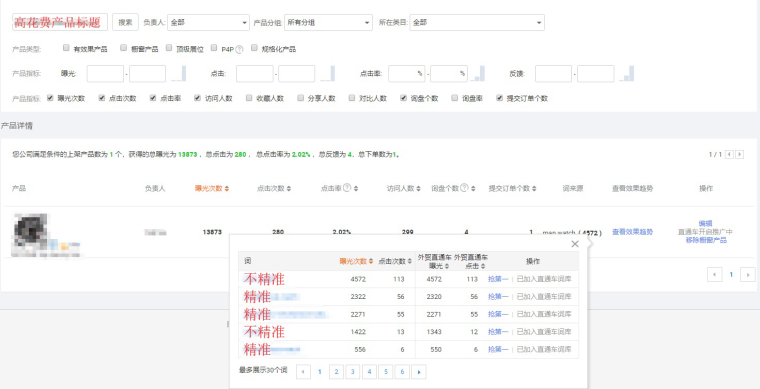Click 点击率 column help icon
The height and width of the screenshot is (389, 760).
click(x=347, y=188)
